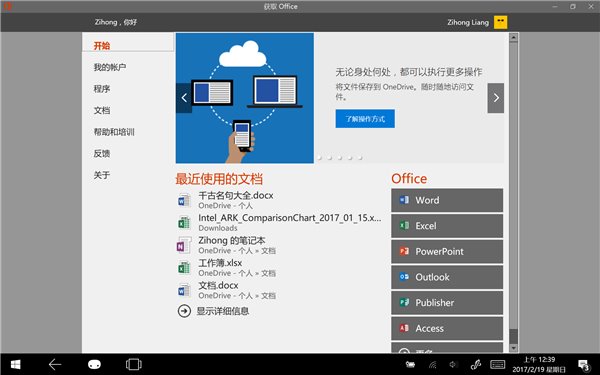The width and height of the screenshot is (600, 375).
Task: Click the Zihong Liang account name
Action: point(468,23)
